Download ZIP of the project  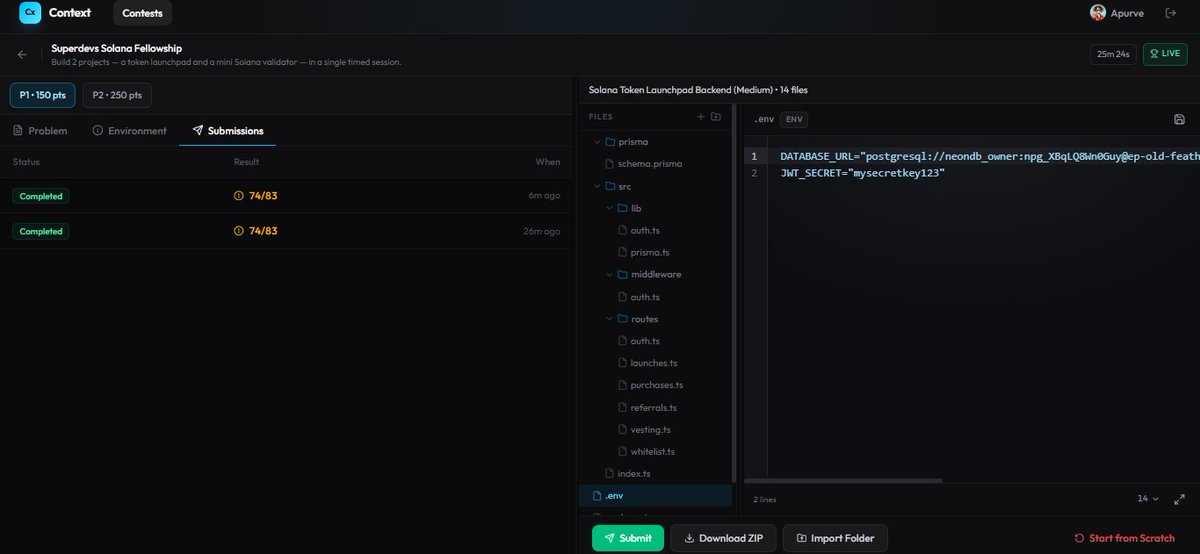(722, 538)
